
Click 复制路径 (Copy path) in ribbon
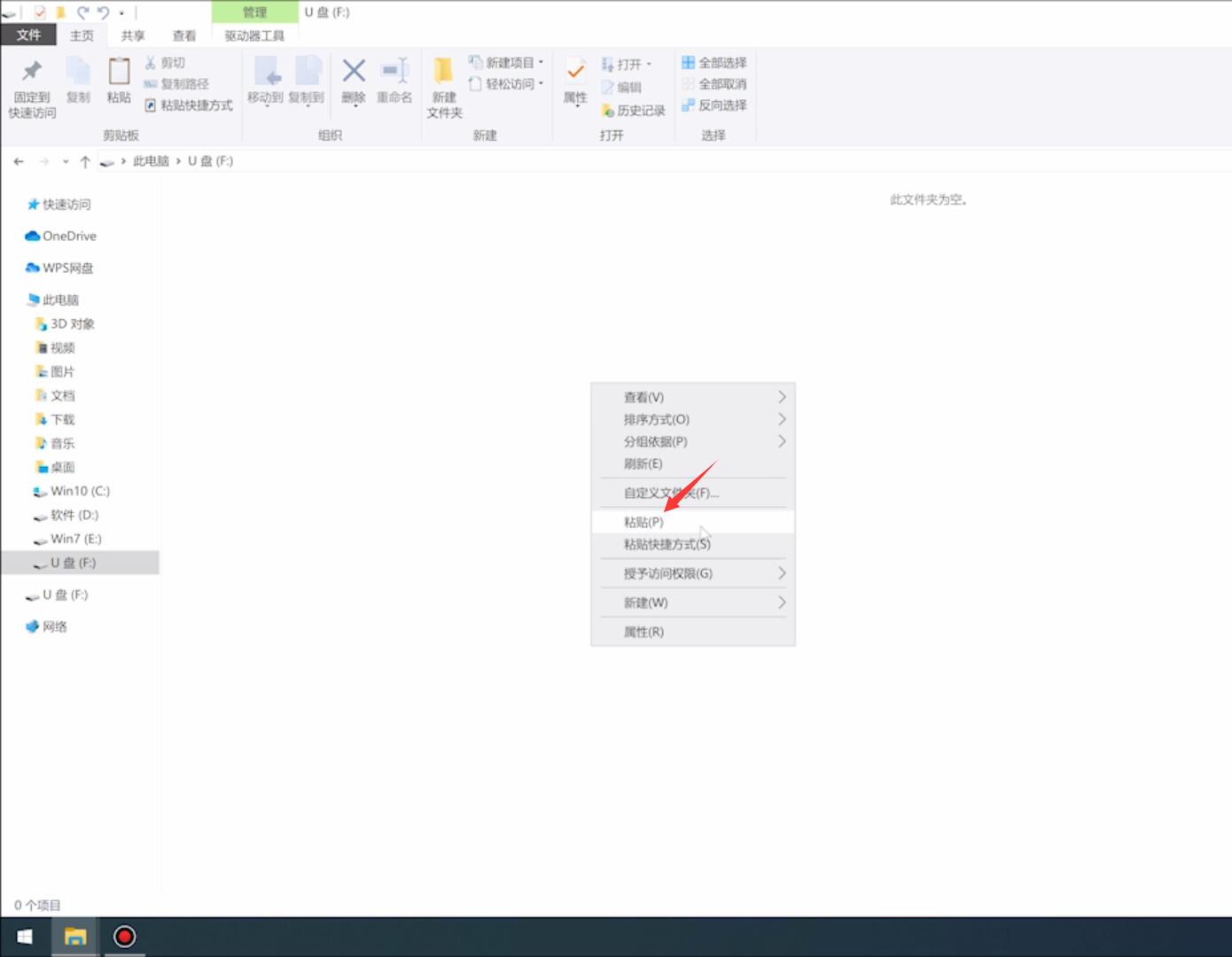176,84
